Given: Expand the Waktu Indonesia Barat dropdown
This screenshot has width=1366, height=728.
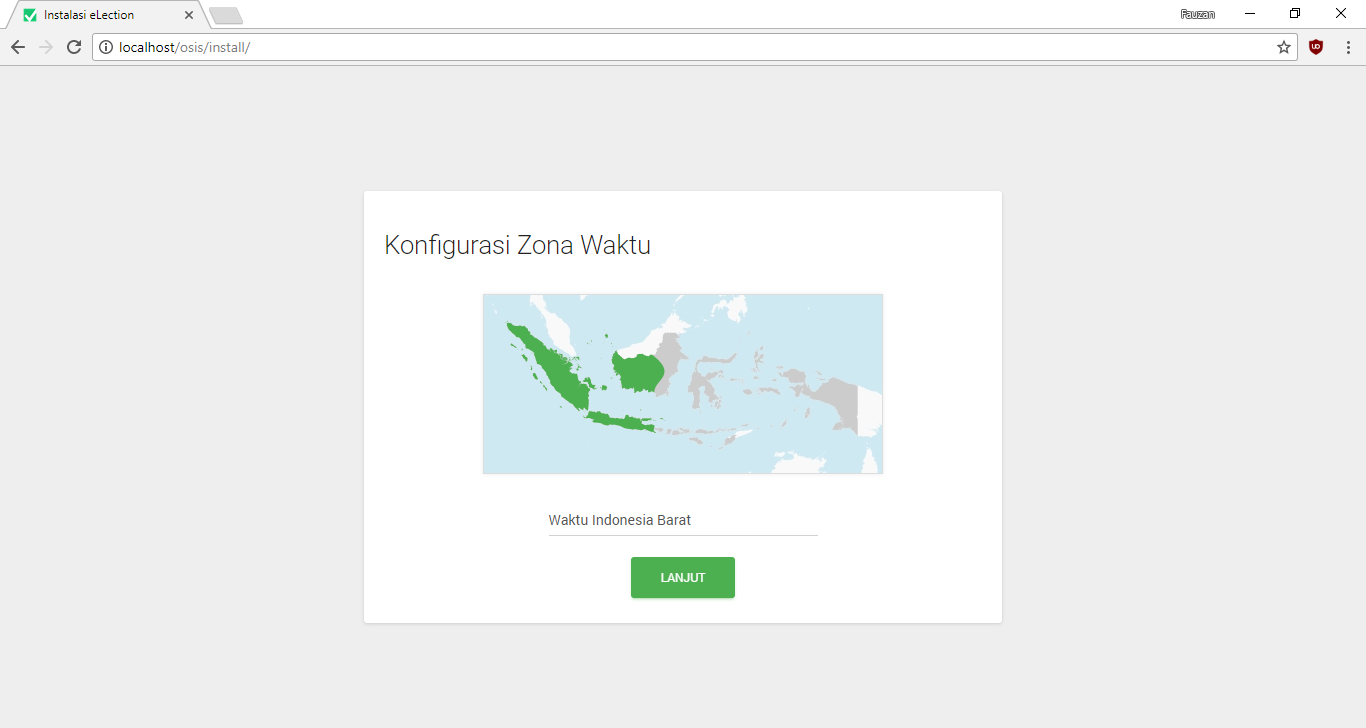Looking at the screenshot, I should click(x=682, y=520).
